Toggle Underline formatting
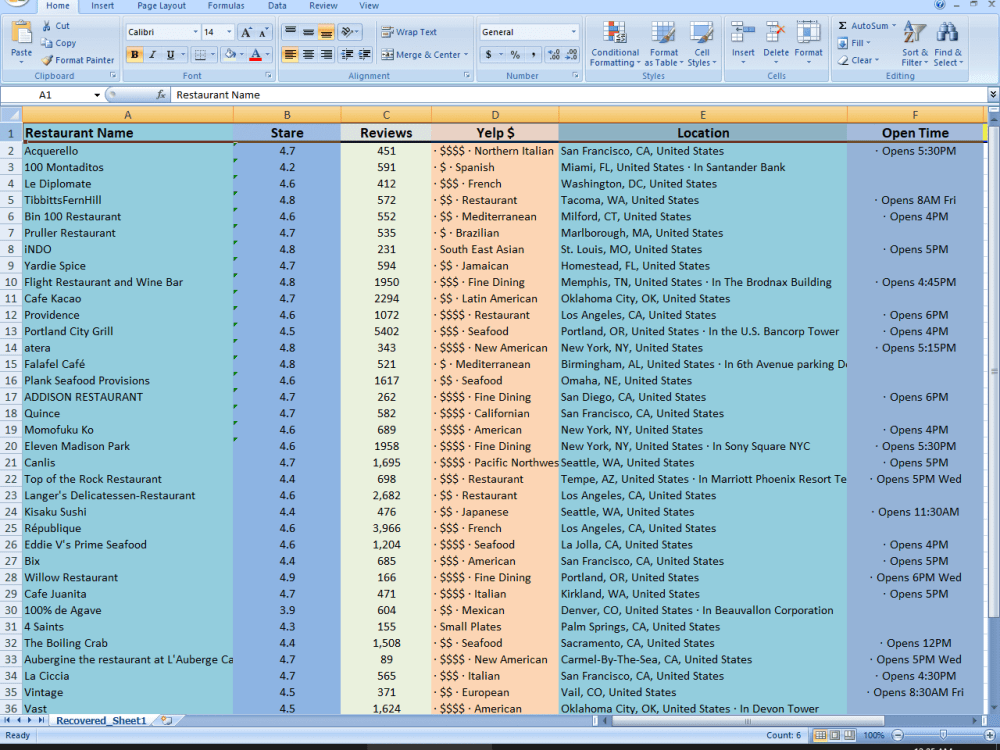This screenshot has height=750, width=1000. click(x=170, y=55)
